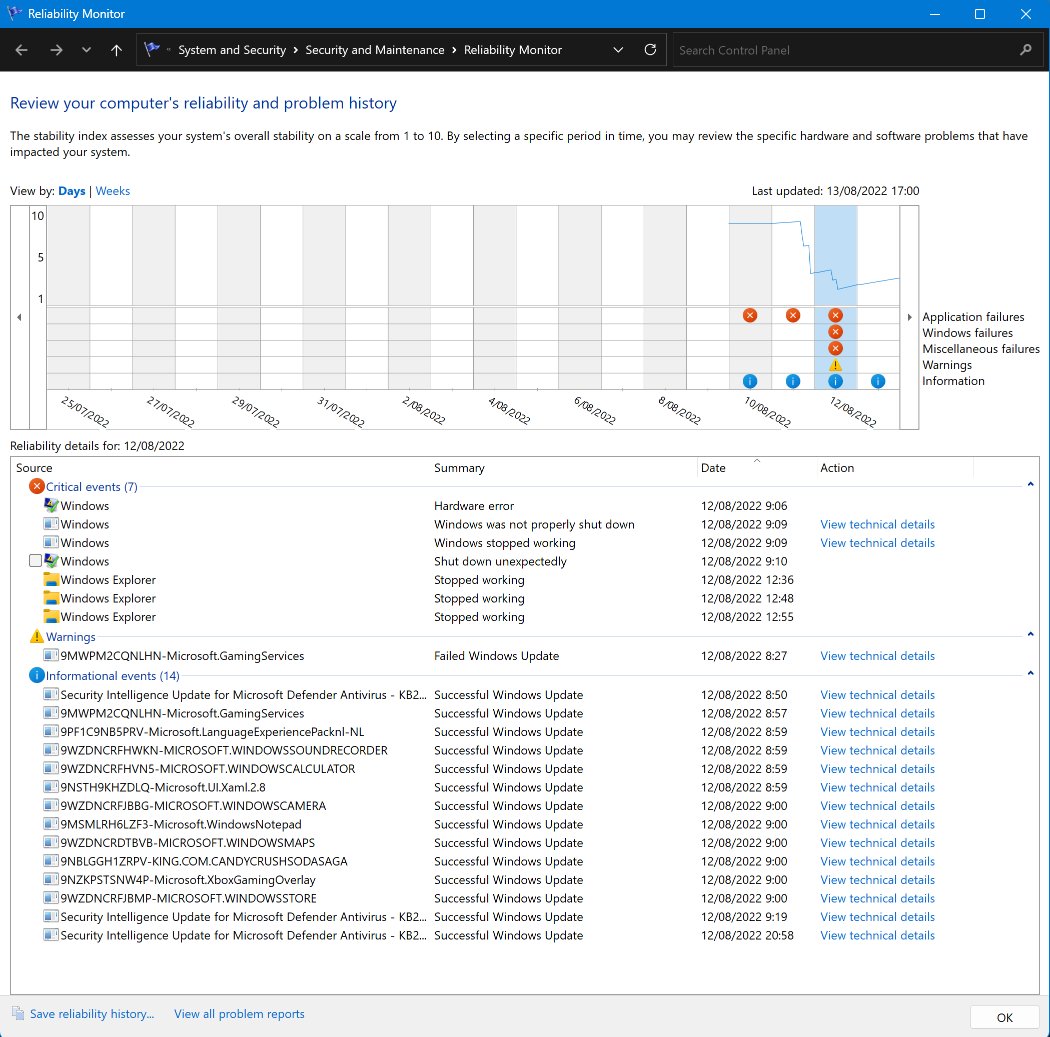Screen dimensions: 1050x1037
Task: Click the yellow warning icon in the chart
Action: (x=835, y=365)
